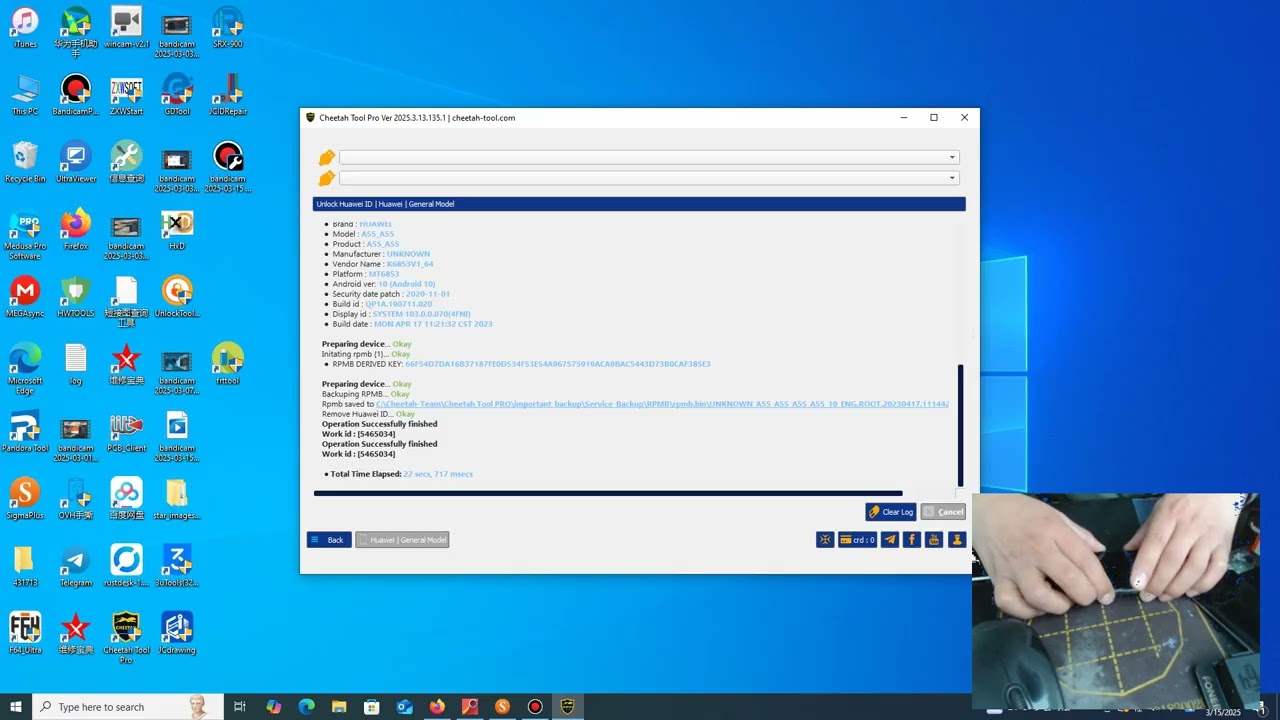Click the Huawei | General Model button
The image size is (1280, 720).
point(402,540)
